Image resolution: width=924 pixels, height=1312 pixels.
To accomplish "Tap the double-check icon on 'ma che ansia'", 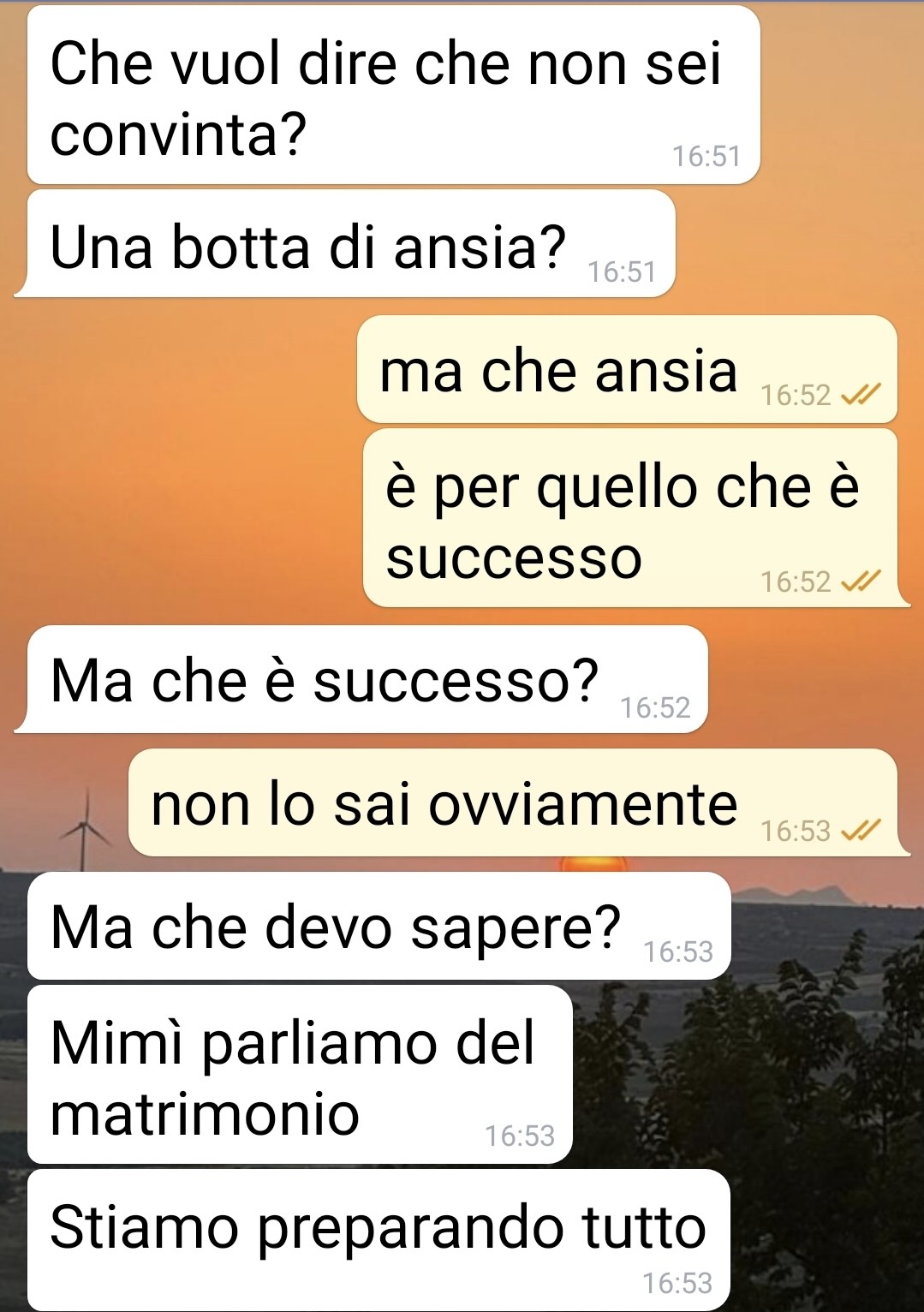I will [861, 395].
